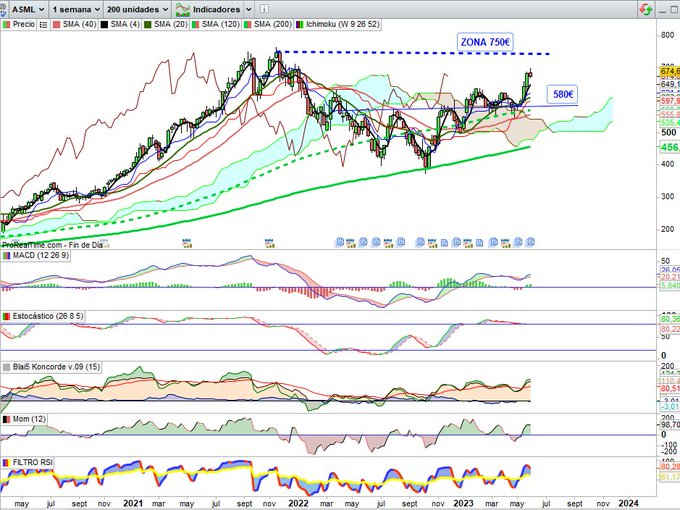Click 'ProRealTime.com - Fin de Día' text
The height and width of the screenshot is (510, 680).
[52, 245]
